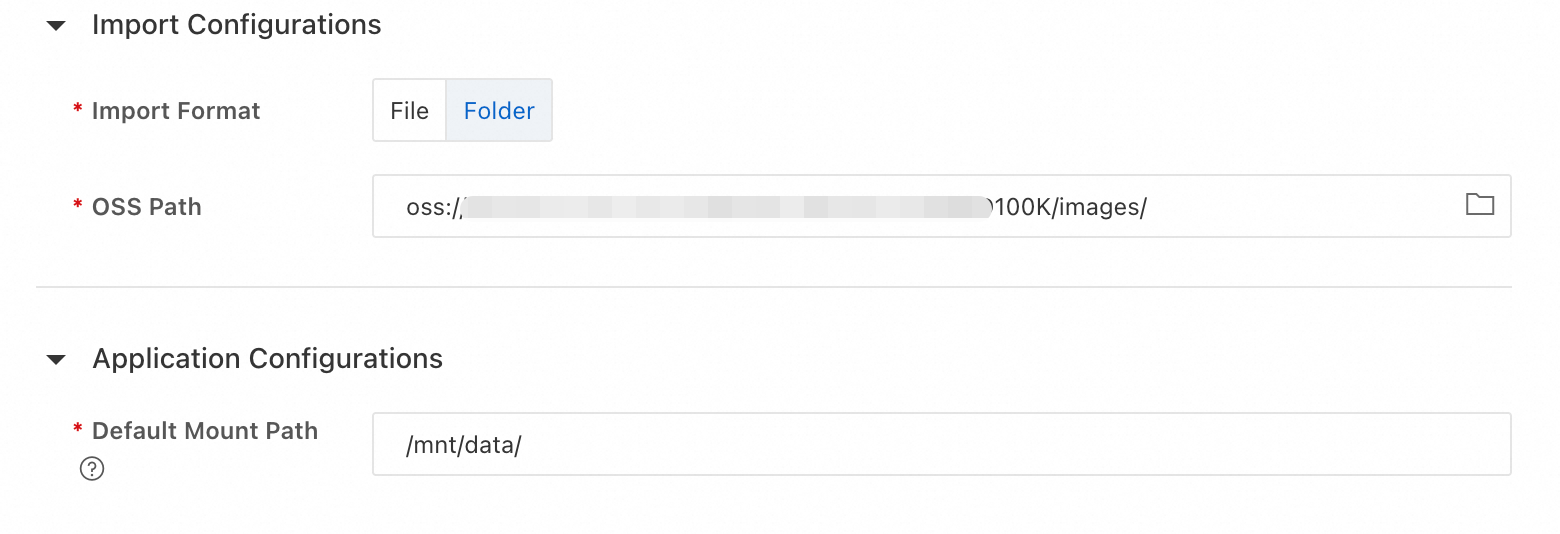Place cursor at /mnt/data/ text
The height and width of the screenshot is (534, 1560).
(x=464, y=445)
